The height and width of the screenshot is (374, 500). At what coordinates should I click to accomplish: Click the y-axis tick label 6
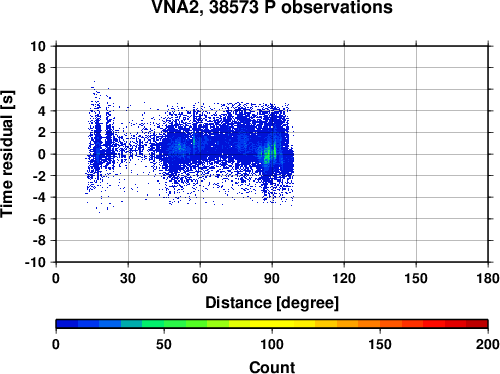[42, 89]
